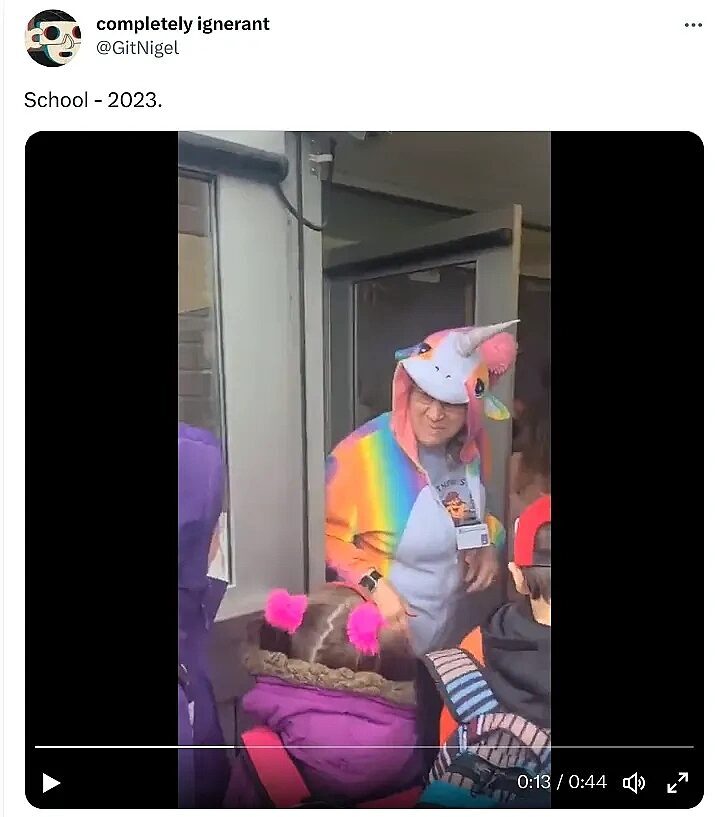The width and height of the screenshot is (715, 817).
Task: Click the end of the video progress bar
Action: click(x=692, y=747)
